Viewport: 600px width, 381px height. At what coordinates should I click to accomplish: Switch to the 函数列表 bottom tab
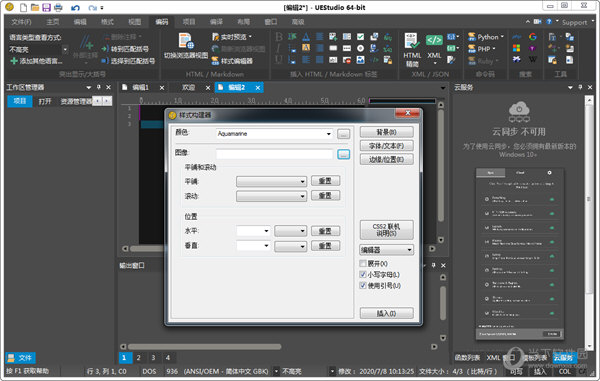pos(467,358)
